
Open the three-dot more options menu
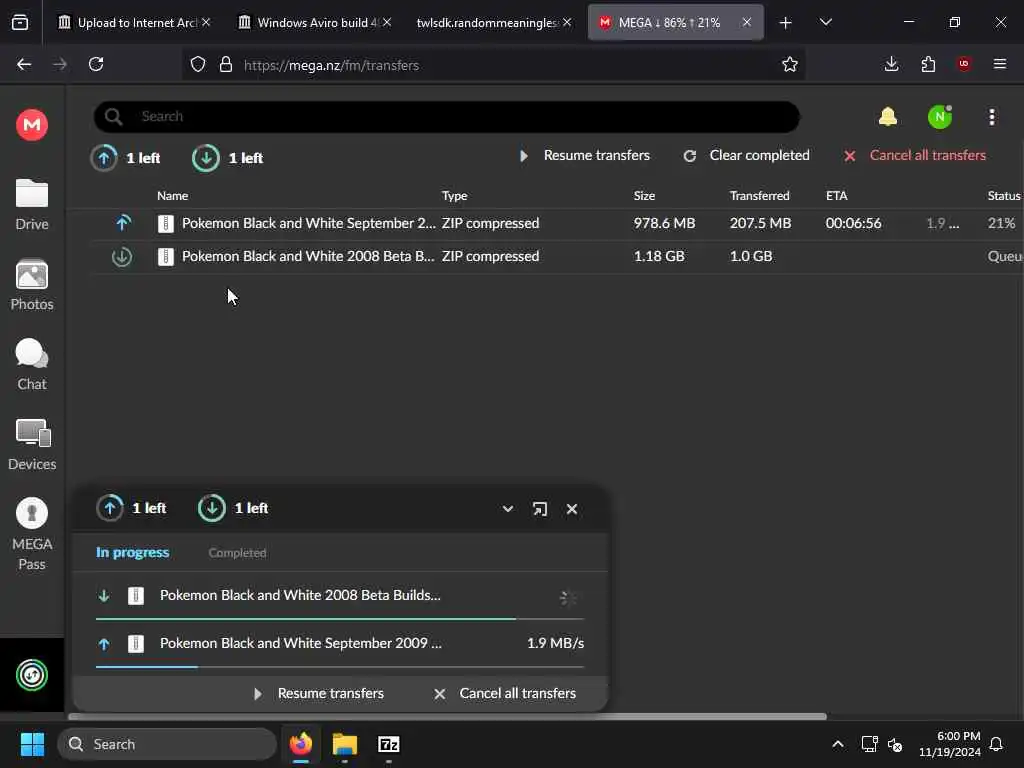pyautogui.click(x=992, y=117)
